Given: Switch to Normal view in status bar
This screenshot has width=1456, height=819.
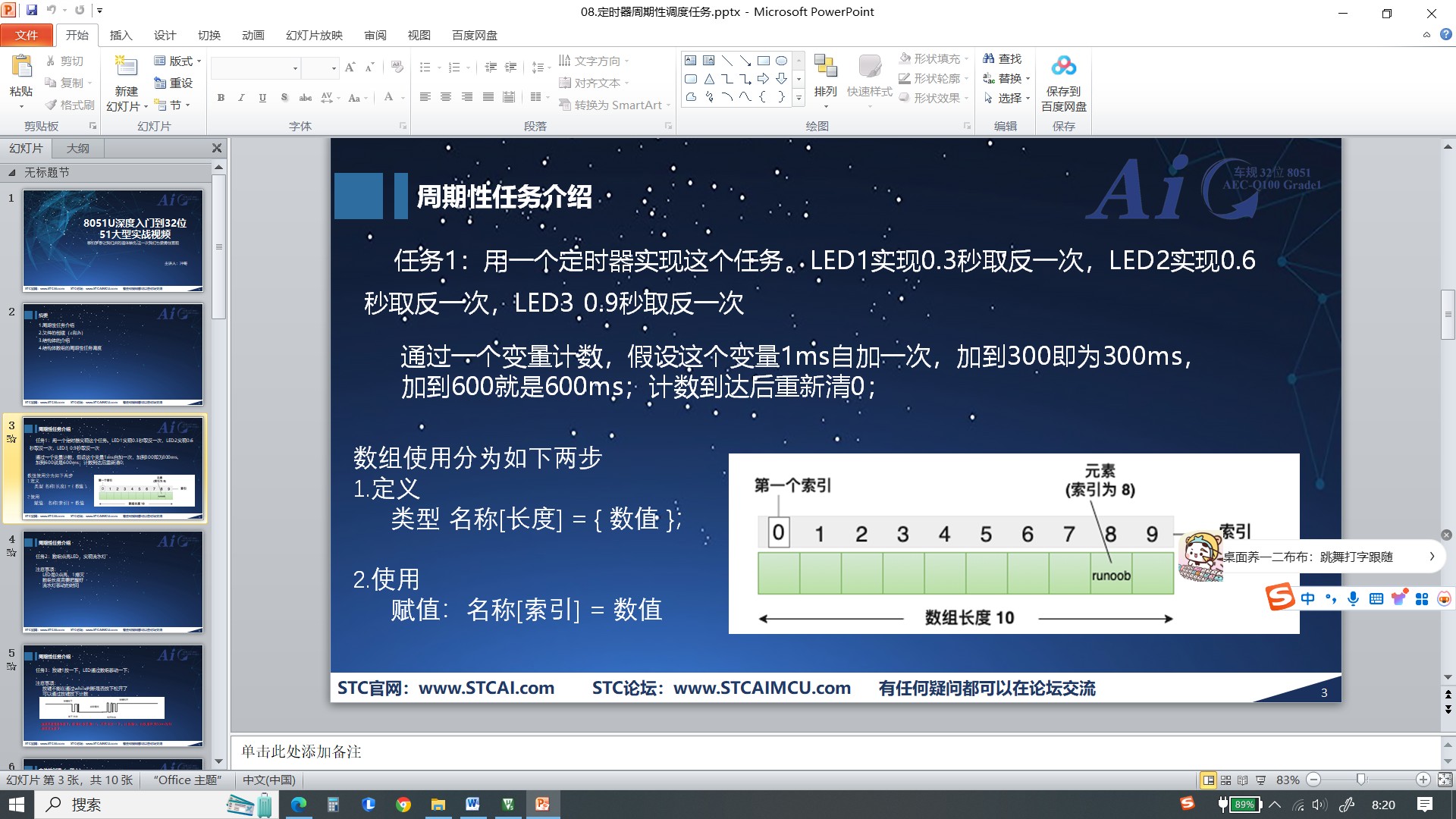Looking at the screenshot, I should (x=1208, y=780).
